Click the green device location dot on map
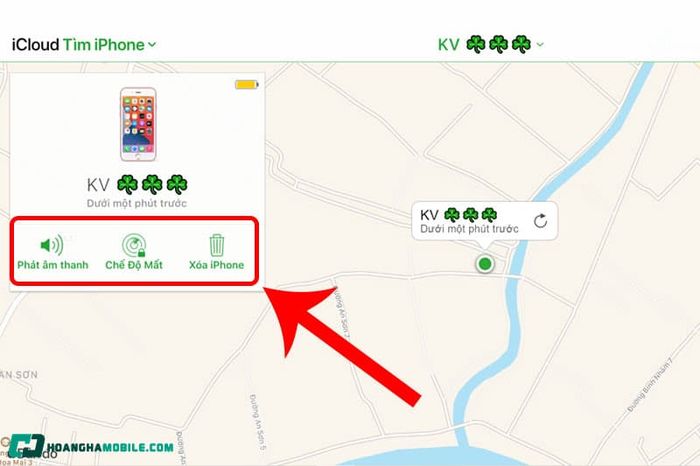 coord(484,264)
